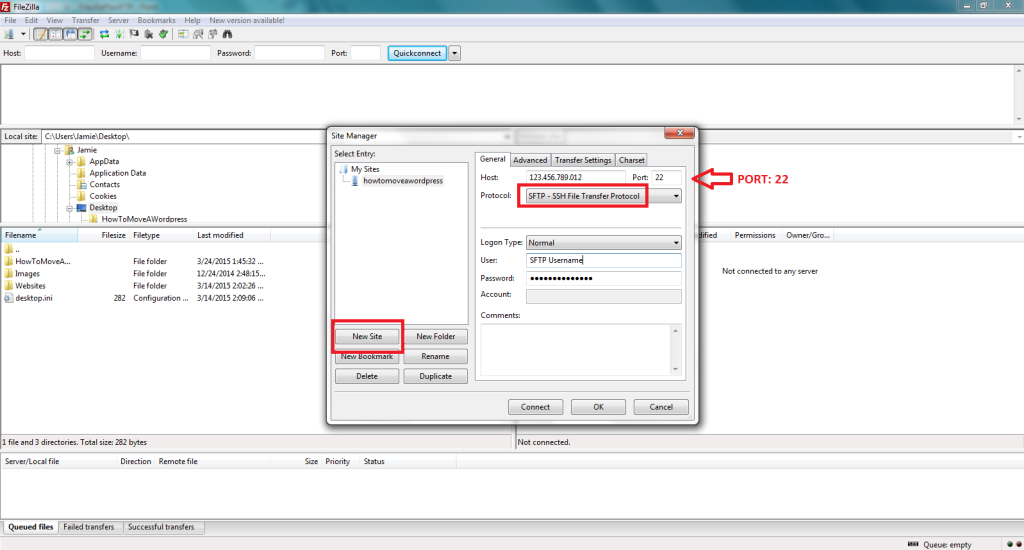
Task: Toggle the local directory tree view
Action: 56,34
